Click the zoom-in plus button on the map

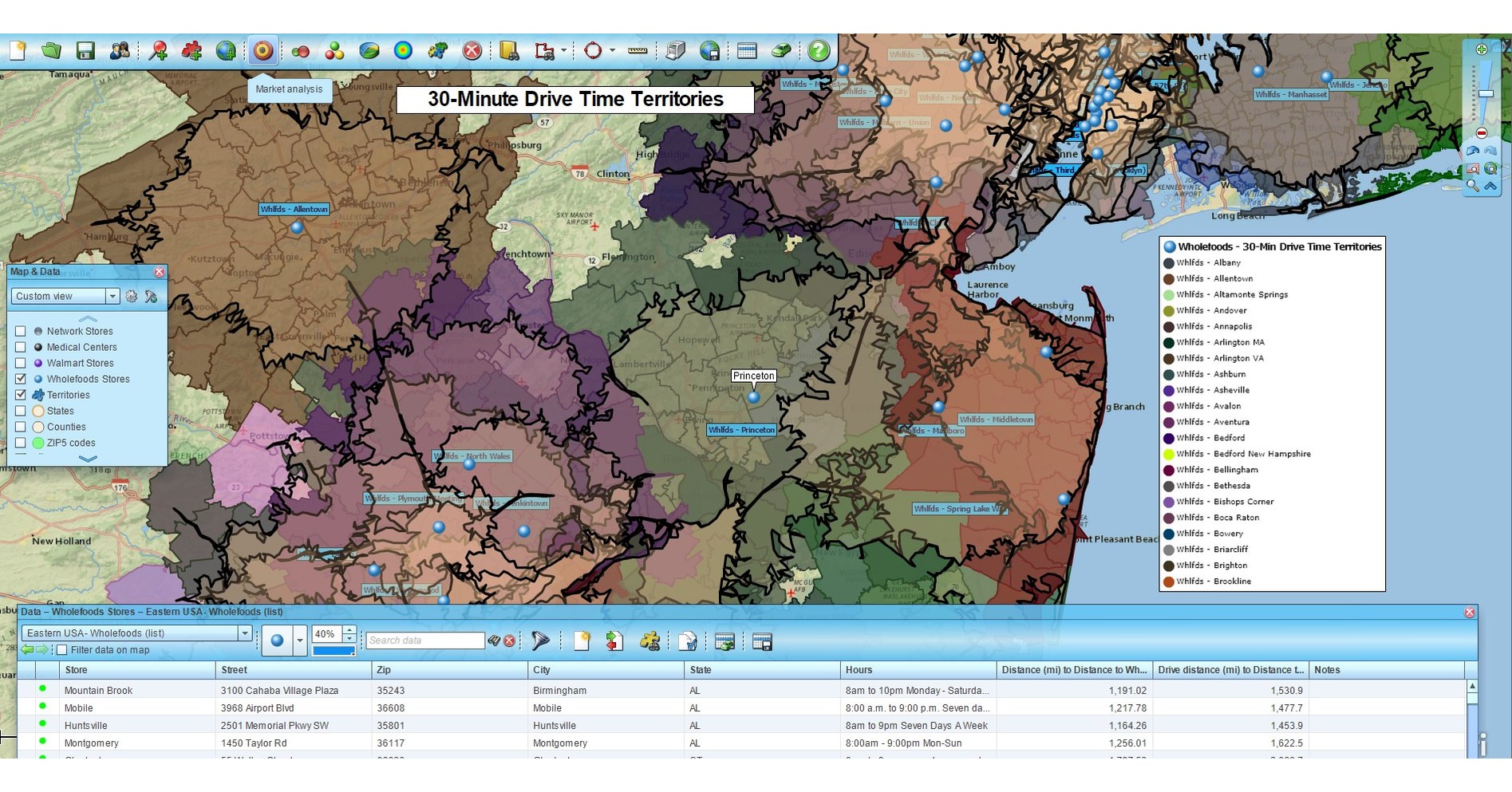(x=1482, y=48)
